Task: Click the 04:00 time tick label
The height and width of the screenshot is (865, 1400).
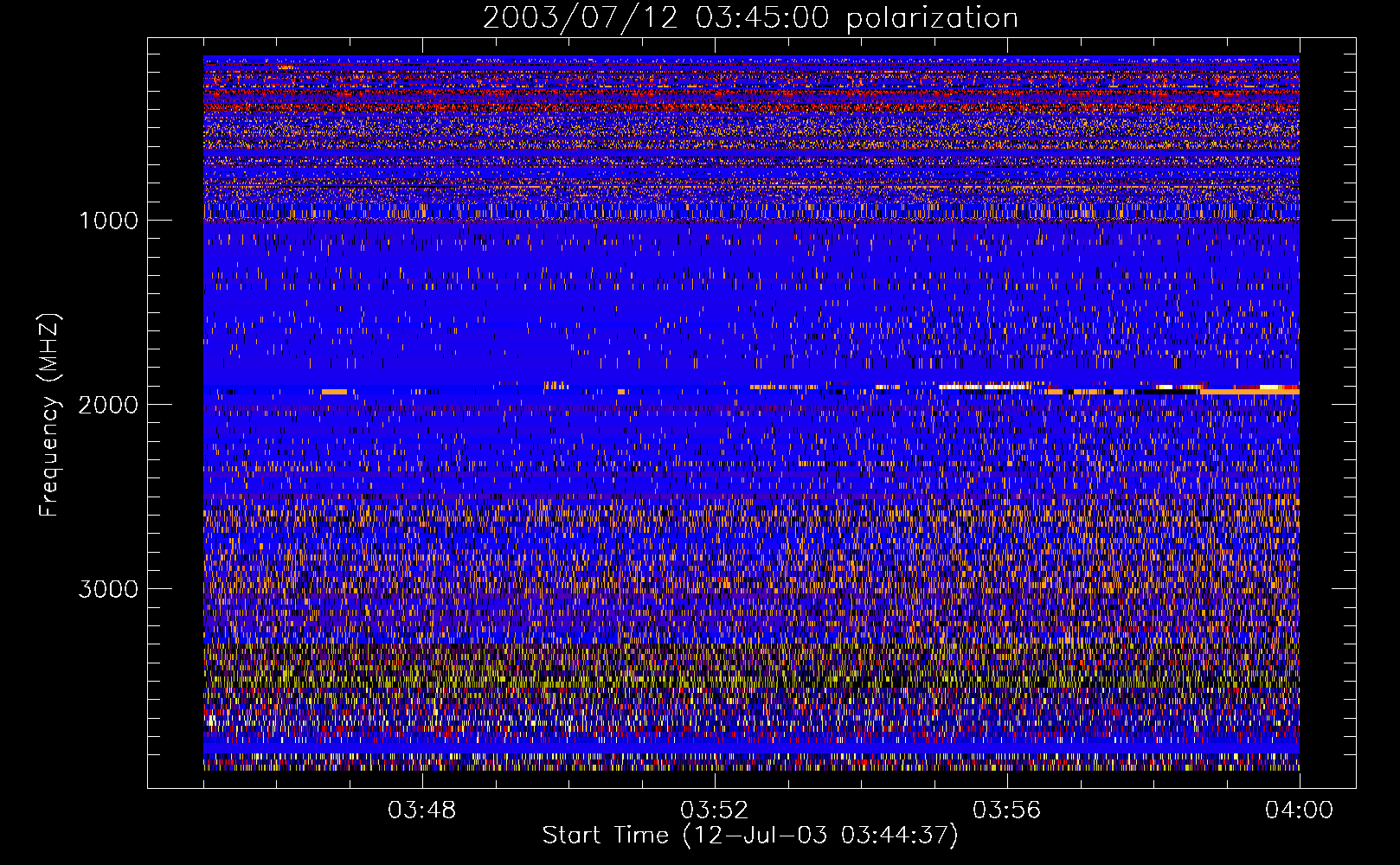Action: (1299, 811)
